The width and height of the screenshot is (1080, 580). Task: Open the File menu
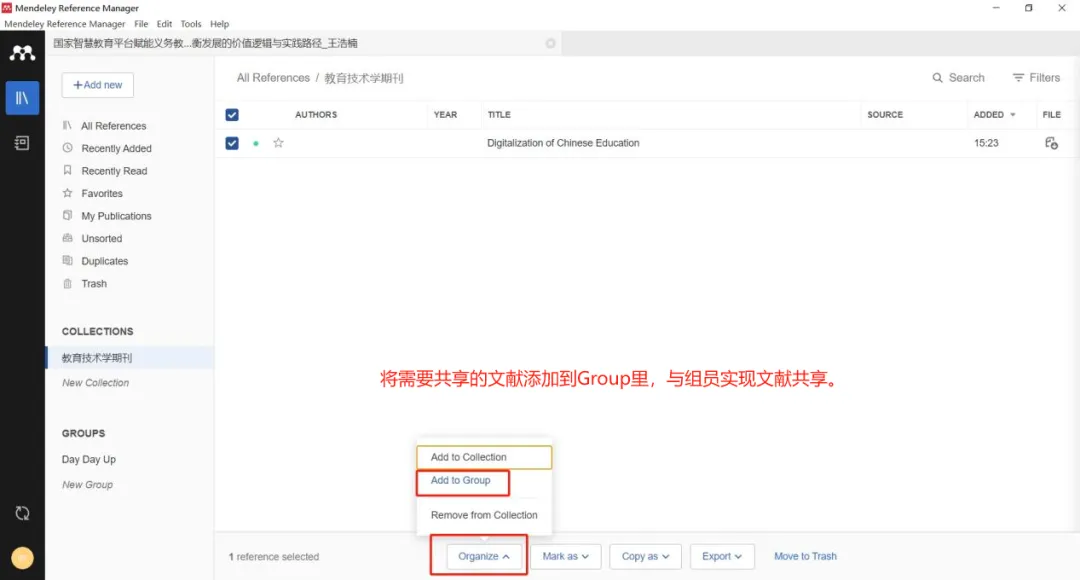141,24
